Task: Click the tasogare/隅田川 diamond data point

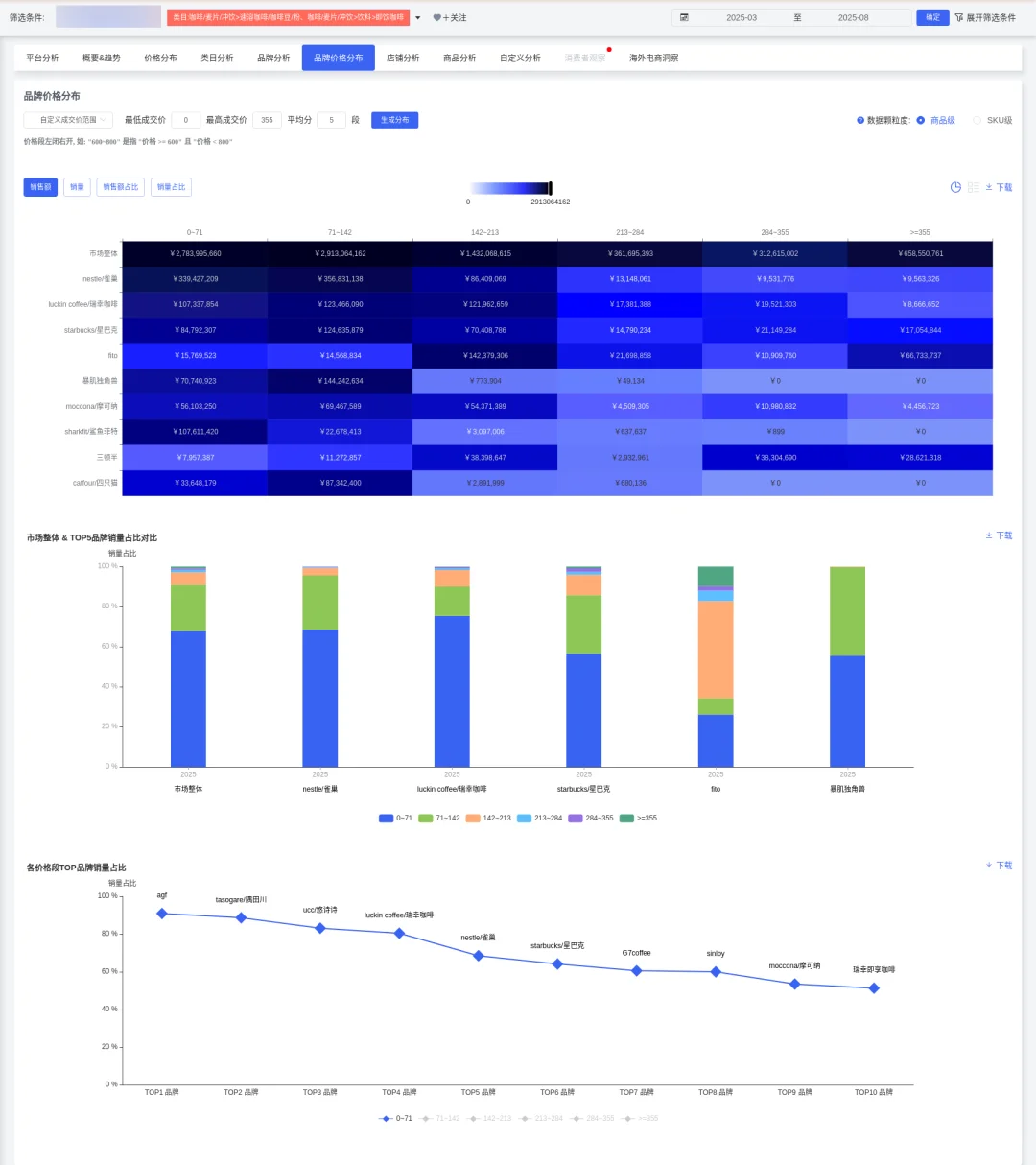Action: [241, 918]
